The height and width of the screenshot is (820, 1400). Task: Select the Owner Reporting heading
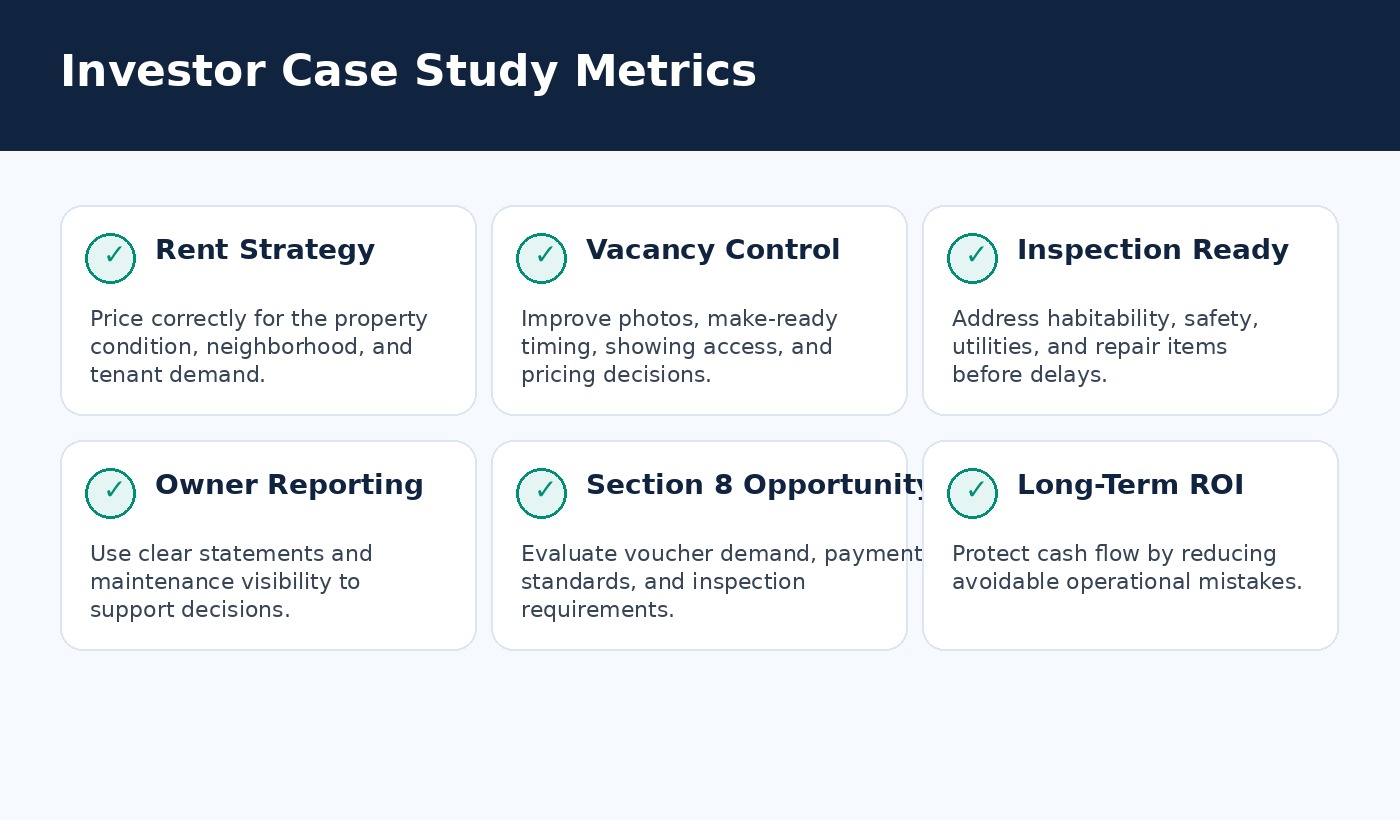pyautogui.click(x=289, y=485)
